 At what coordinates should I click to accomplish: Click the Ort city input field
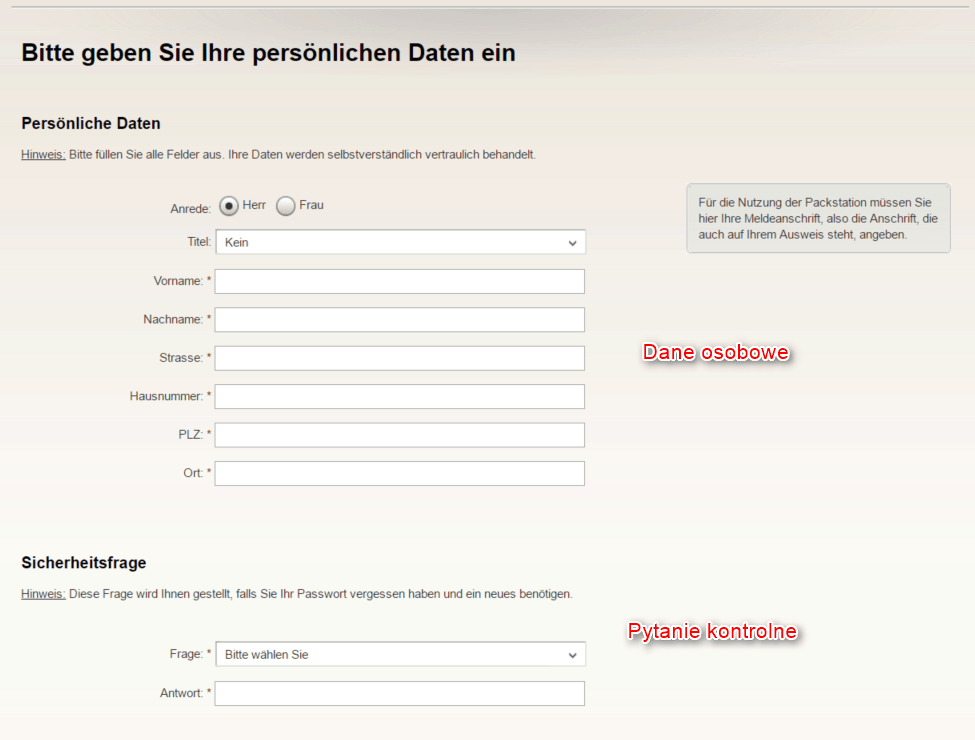[x=399, y=473]
